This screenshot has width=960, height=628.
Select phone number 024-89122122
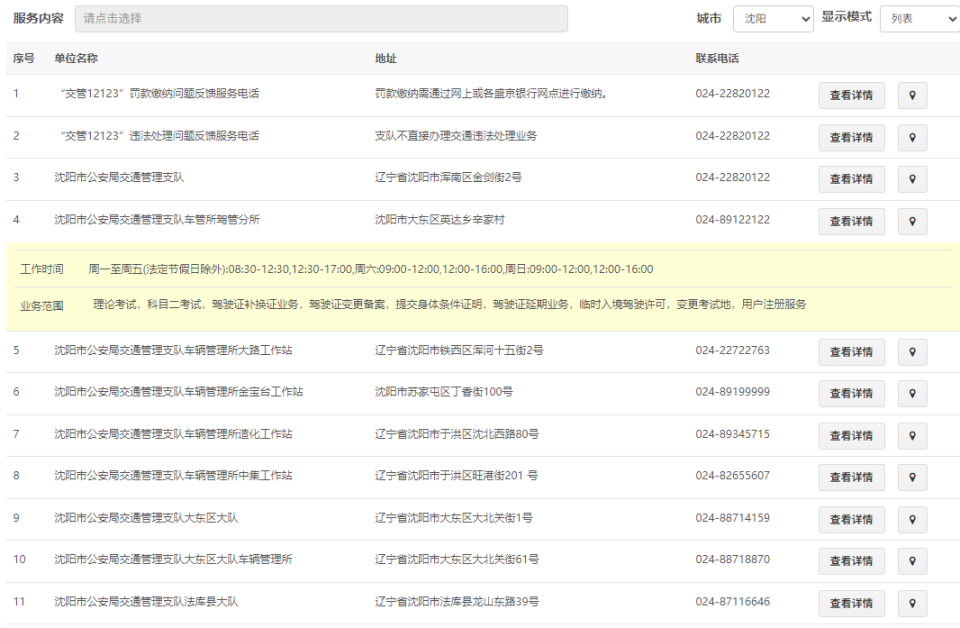(732, 220)
